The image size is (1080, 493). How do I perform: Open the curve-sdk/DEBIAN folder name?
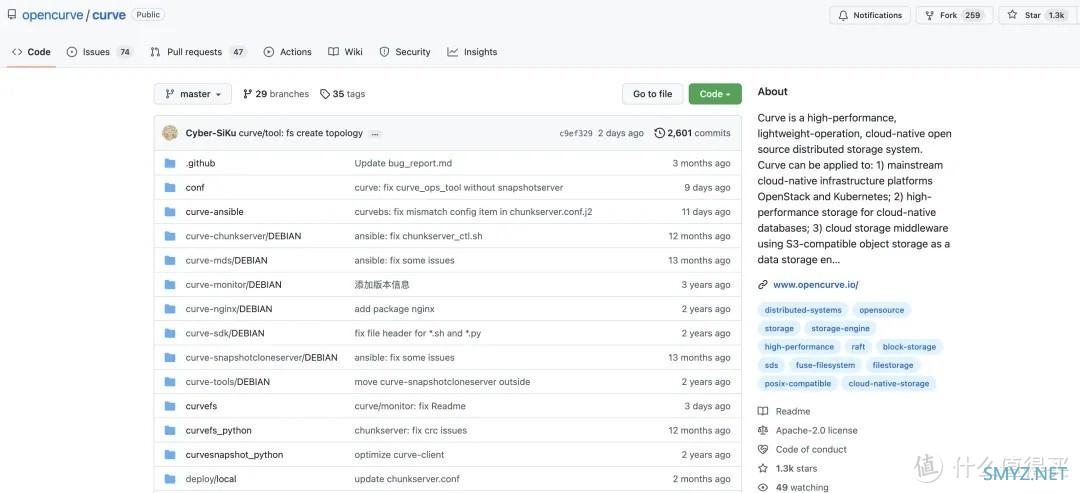(x=225, y=333)
